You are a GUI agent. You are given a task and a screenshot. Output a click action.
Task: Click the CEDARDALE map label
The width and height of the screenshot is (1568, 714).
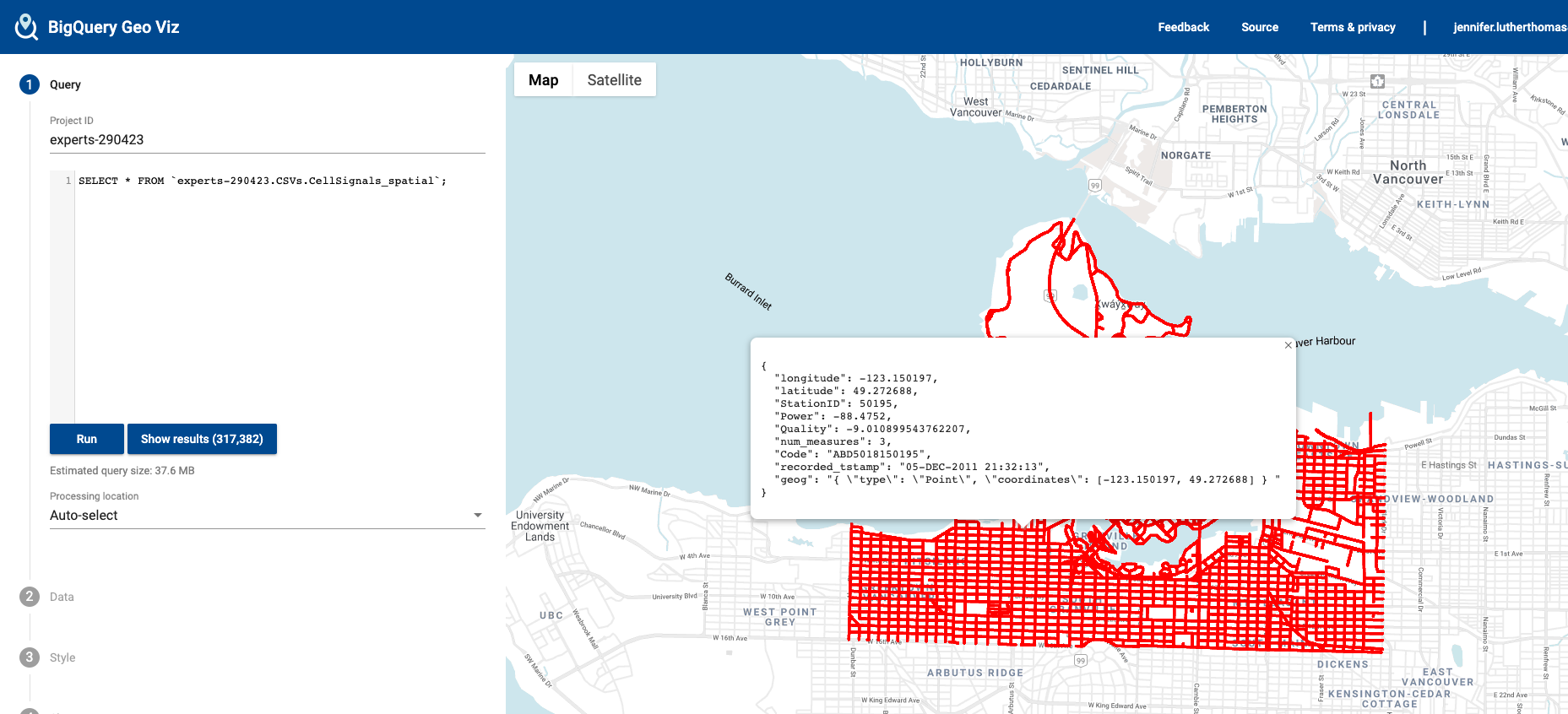click(x=1061, y=86)
